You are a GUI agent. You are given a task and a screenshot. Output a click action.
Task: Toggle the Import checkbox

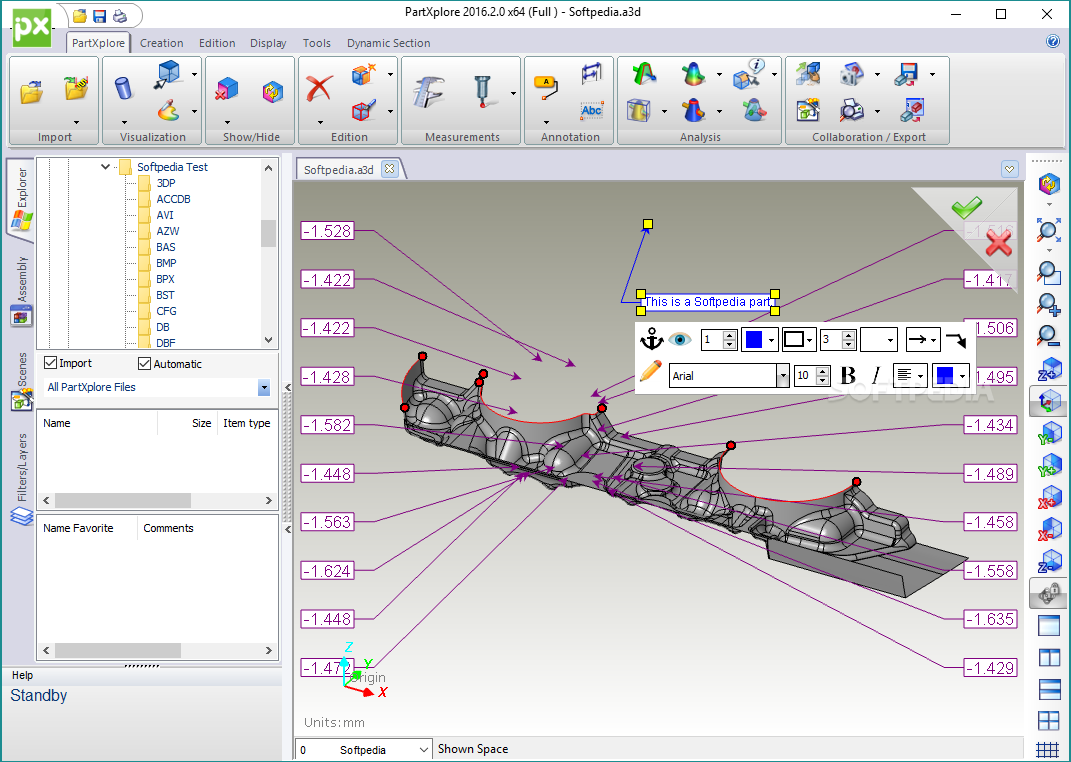point(51,363)
